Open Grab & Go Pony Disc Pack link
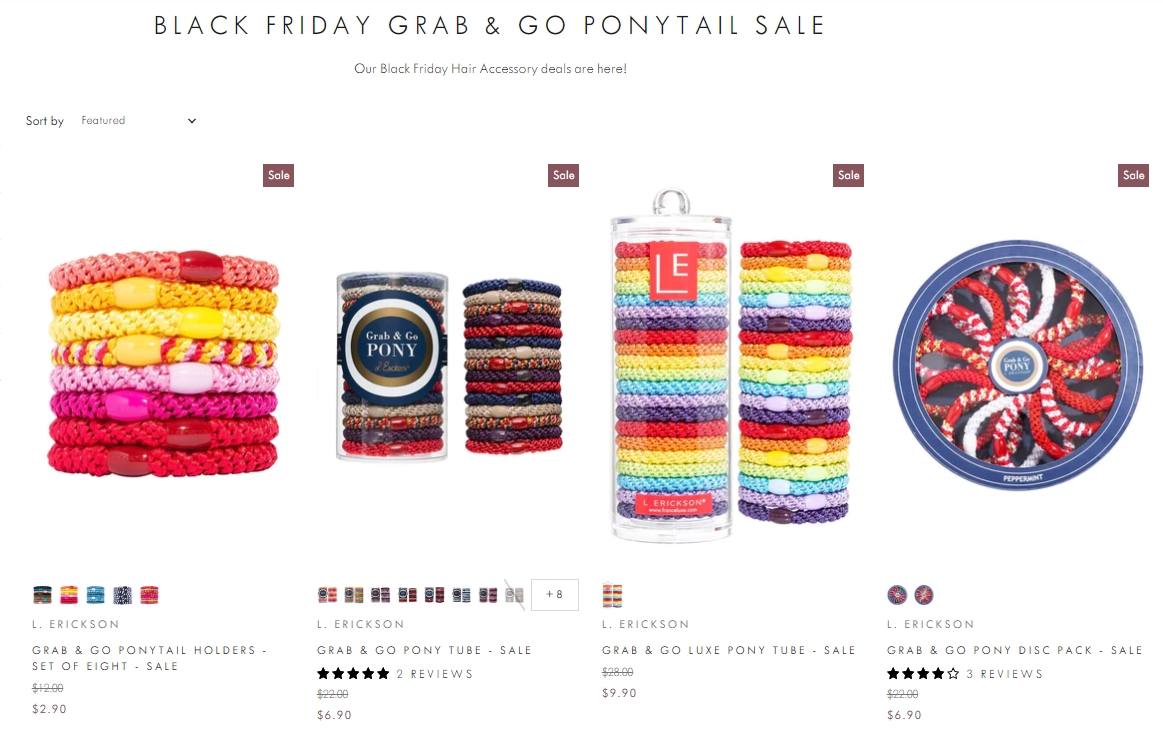The height and width of the screenshot is (737, 1163). [1015, 650]
